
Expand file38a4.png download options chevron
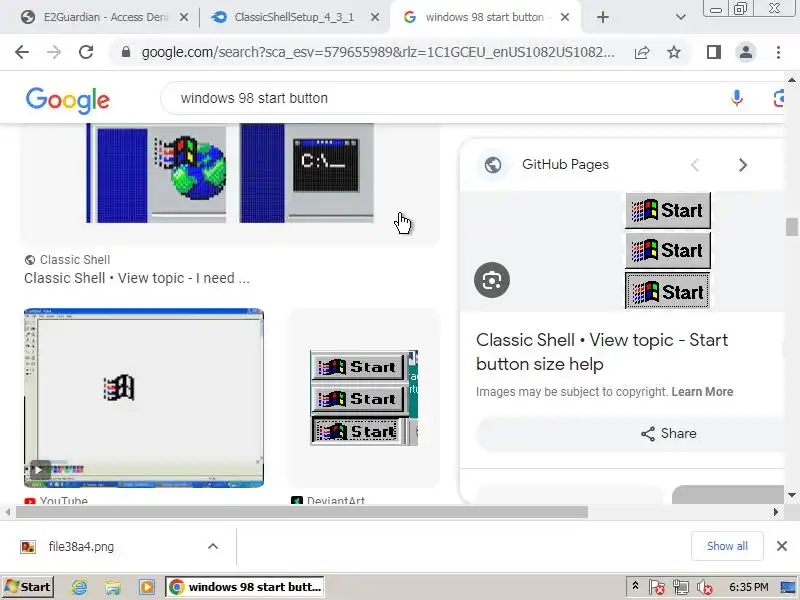pos(213,546)
